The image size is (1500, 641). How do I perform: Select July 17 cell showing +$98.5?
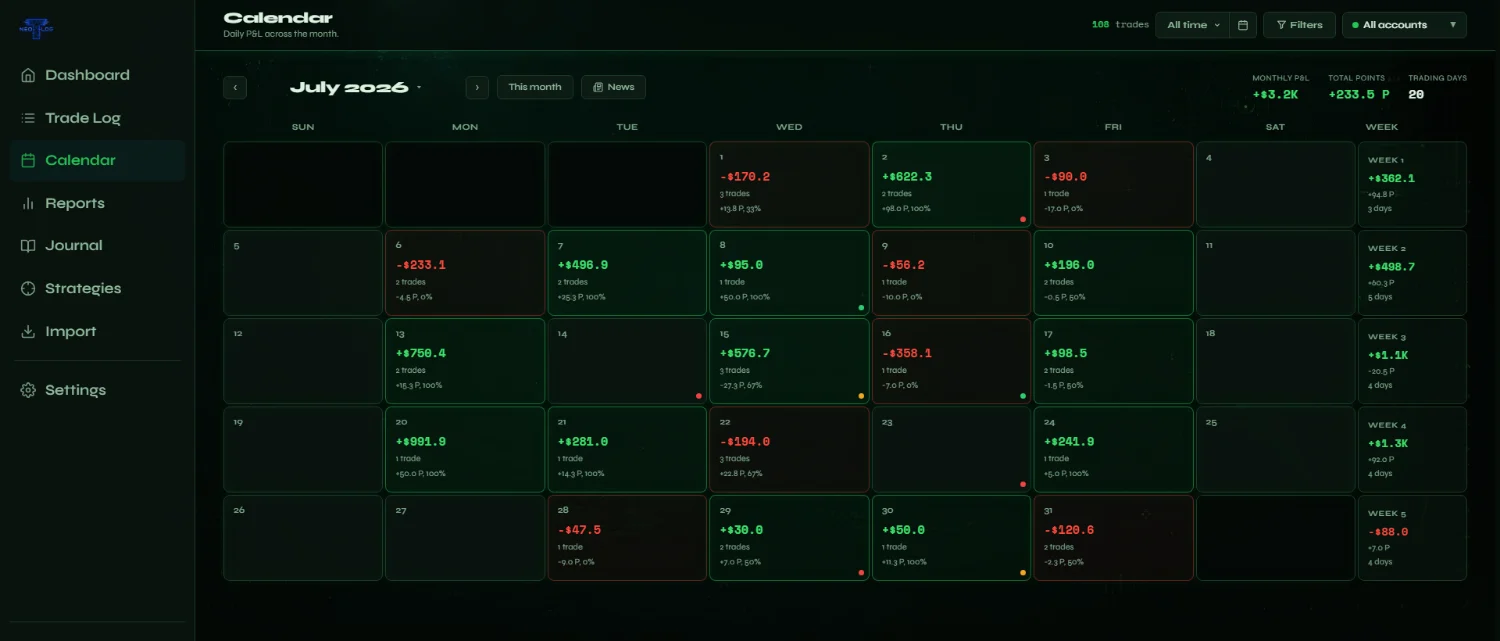click(1113, 361)
